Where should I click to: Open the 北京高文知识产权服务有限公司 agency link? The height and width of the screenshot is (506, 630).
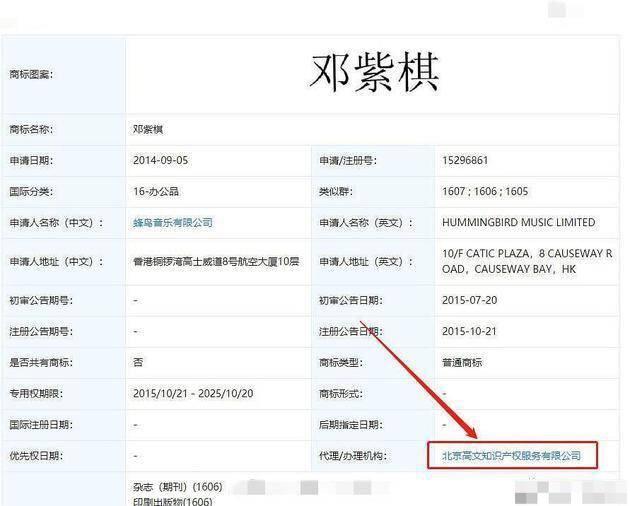tap(511, 456)
